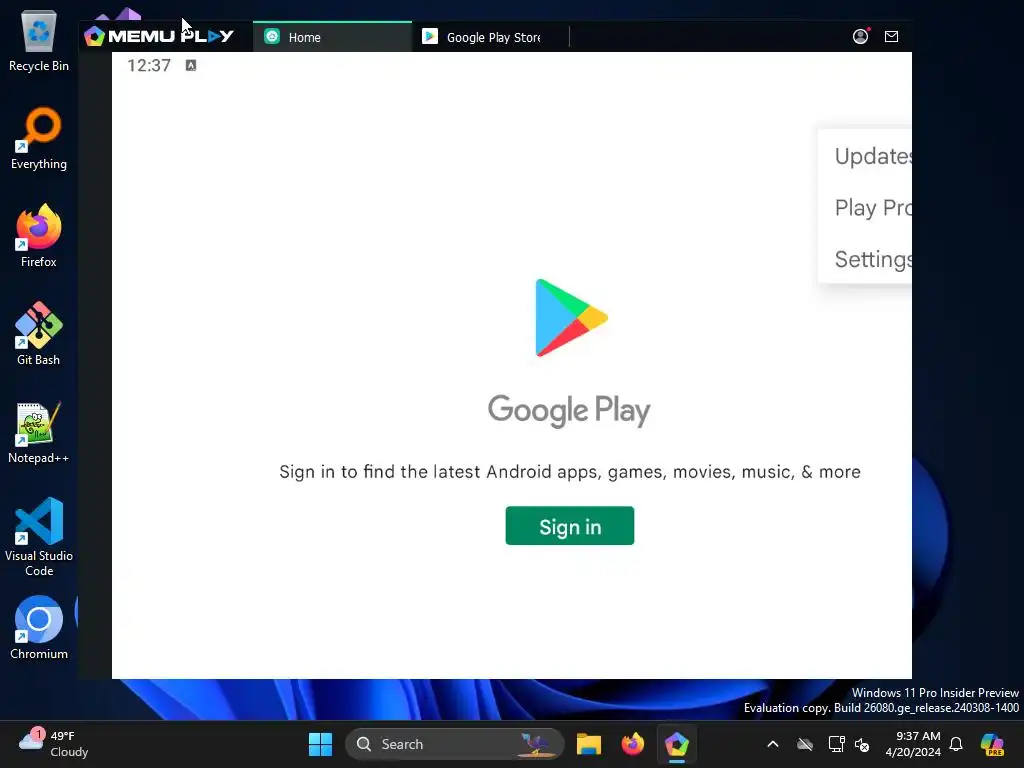Open the MEmu account profile icon

(x=860, y=37)
